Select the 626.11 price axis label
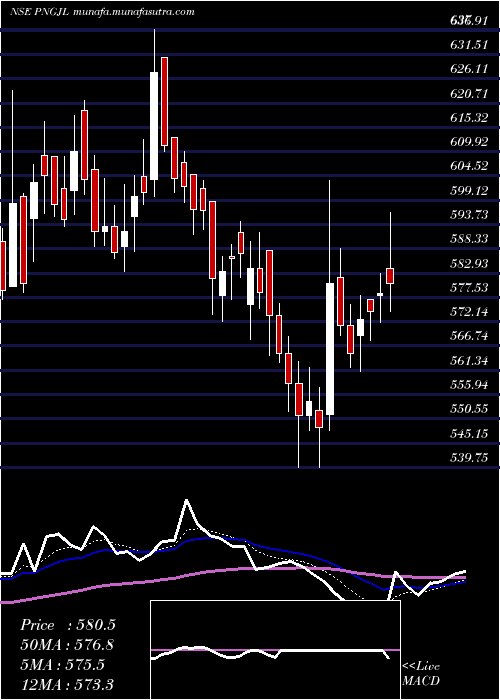The height and width of the screenshot is (700, 500). (x=469, y=69)
